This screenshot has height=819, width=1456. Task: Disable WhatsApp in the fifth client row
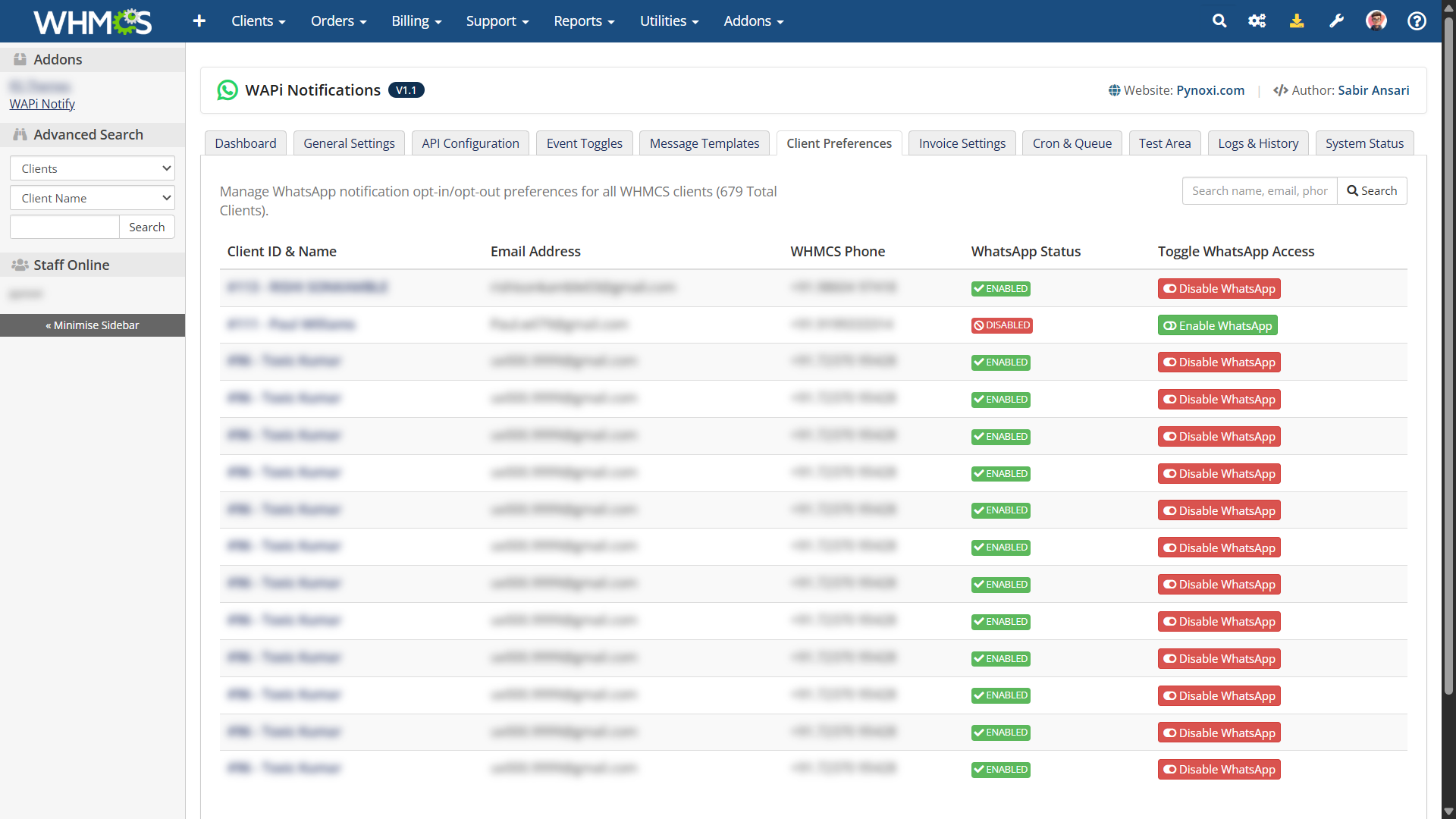click(1219, 437)
